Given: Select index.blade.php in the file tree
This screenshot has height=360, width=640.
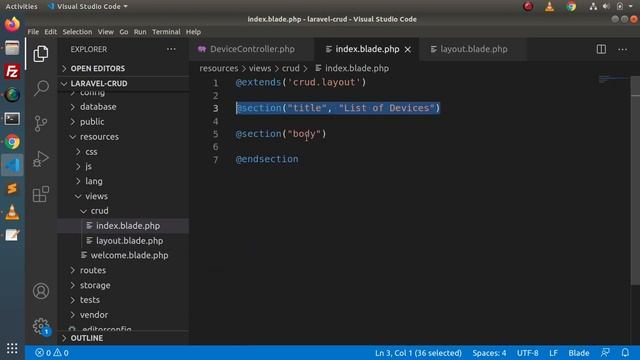Looking at the screenshot, I should point(128,226).
